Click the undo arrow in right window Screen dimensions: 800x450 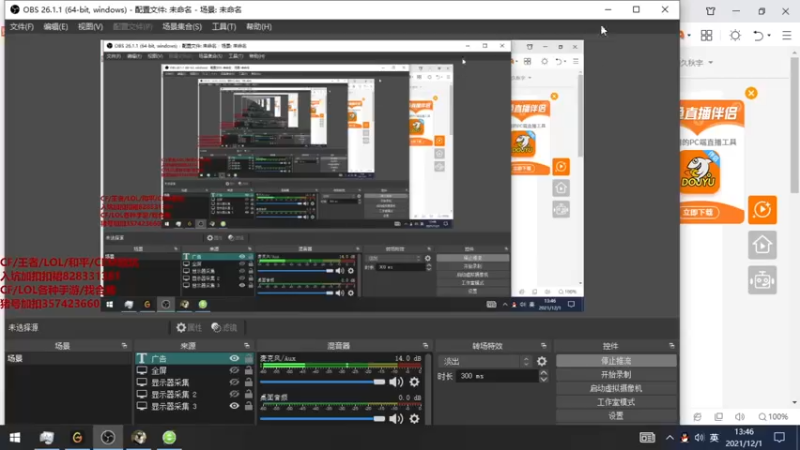[758, 35]
